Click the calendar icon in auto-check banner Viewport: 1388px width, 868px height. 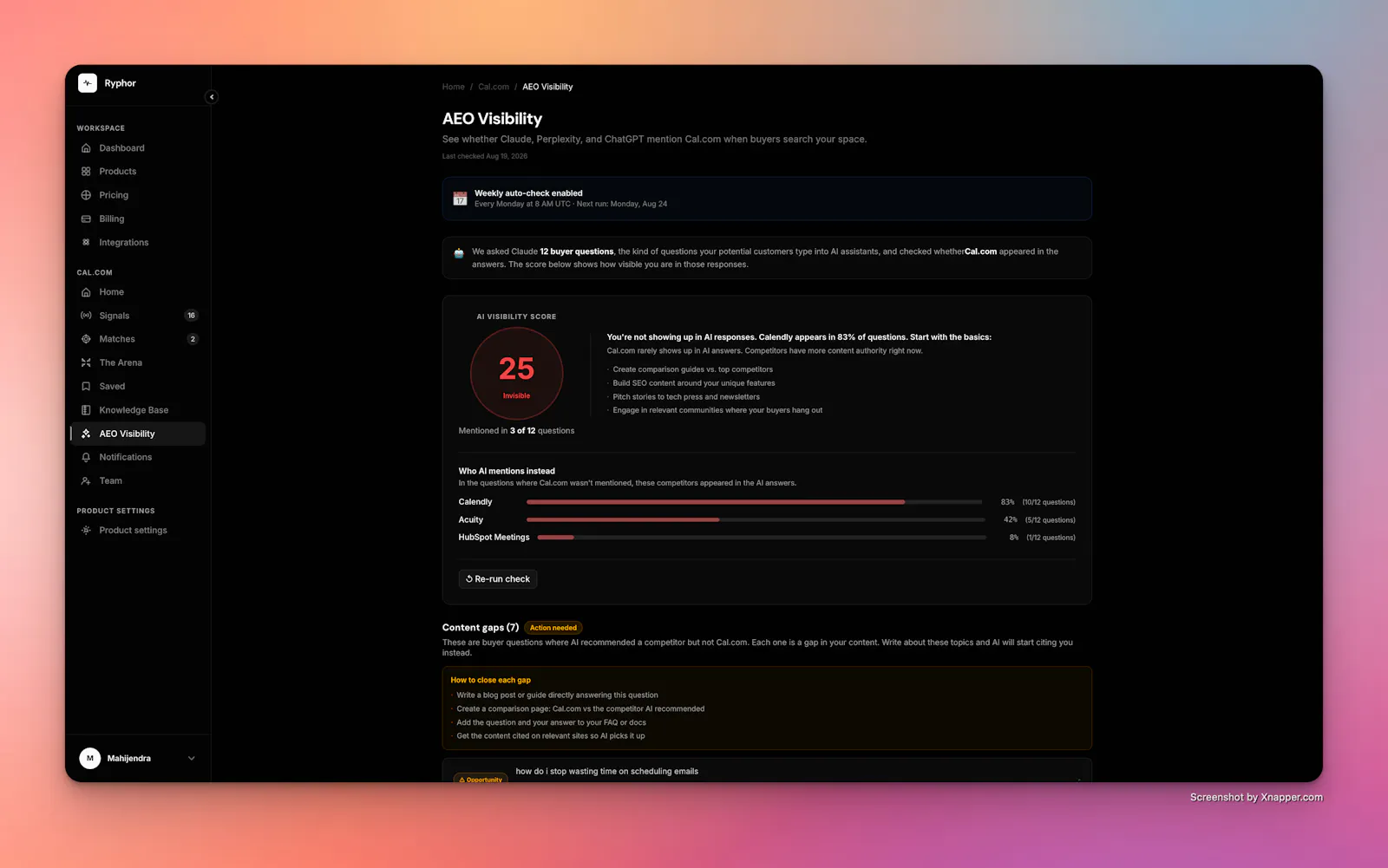point(460,199)
